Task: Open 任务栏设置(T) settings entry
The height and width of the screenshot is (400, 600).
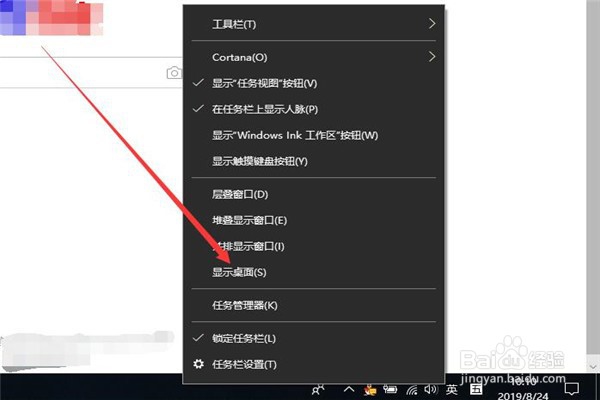Action: [x=313, y=364]
